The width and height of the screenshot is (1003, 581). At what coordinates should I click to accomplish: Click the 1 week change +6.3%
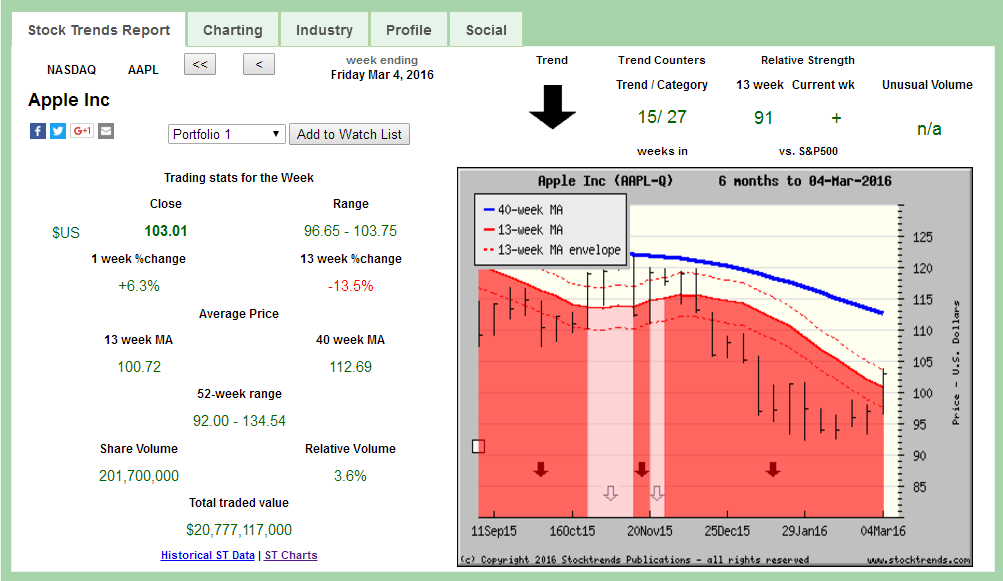[139, 286]
